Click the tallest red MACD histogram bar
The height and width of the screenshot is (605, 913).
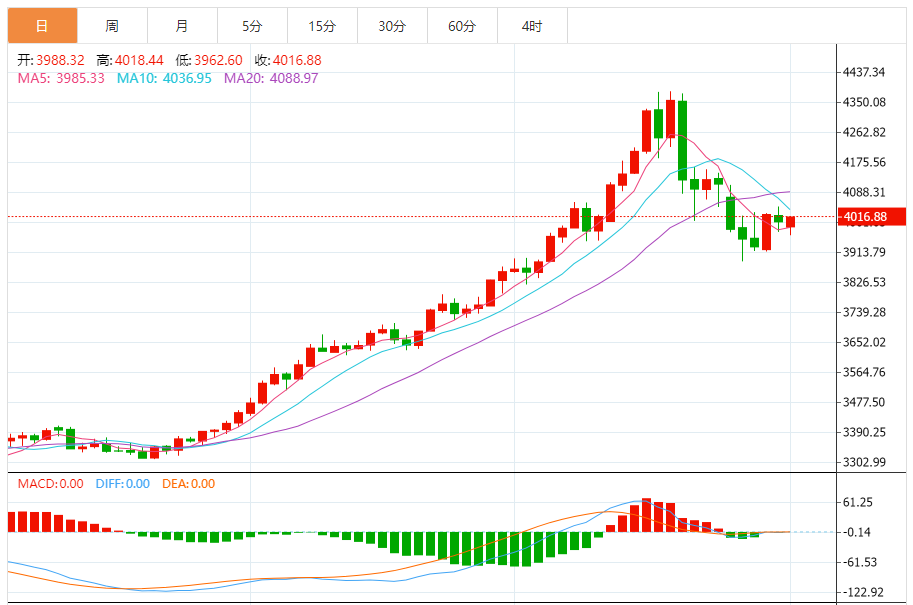point(646,514)
